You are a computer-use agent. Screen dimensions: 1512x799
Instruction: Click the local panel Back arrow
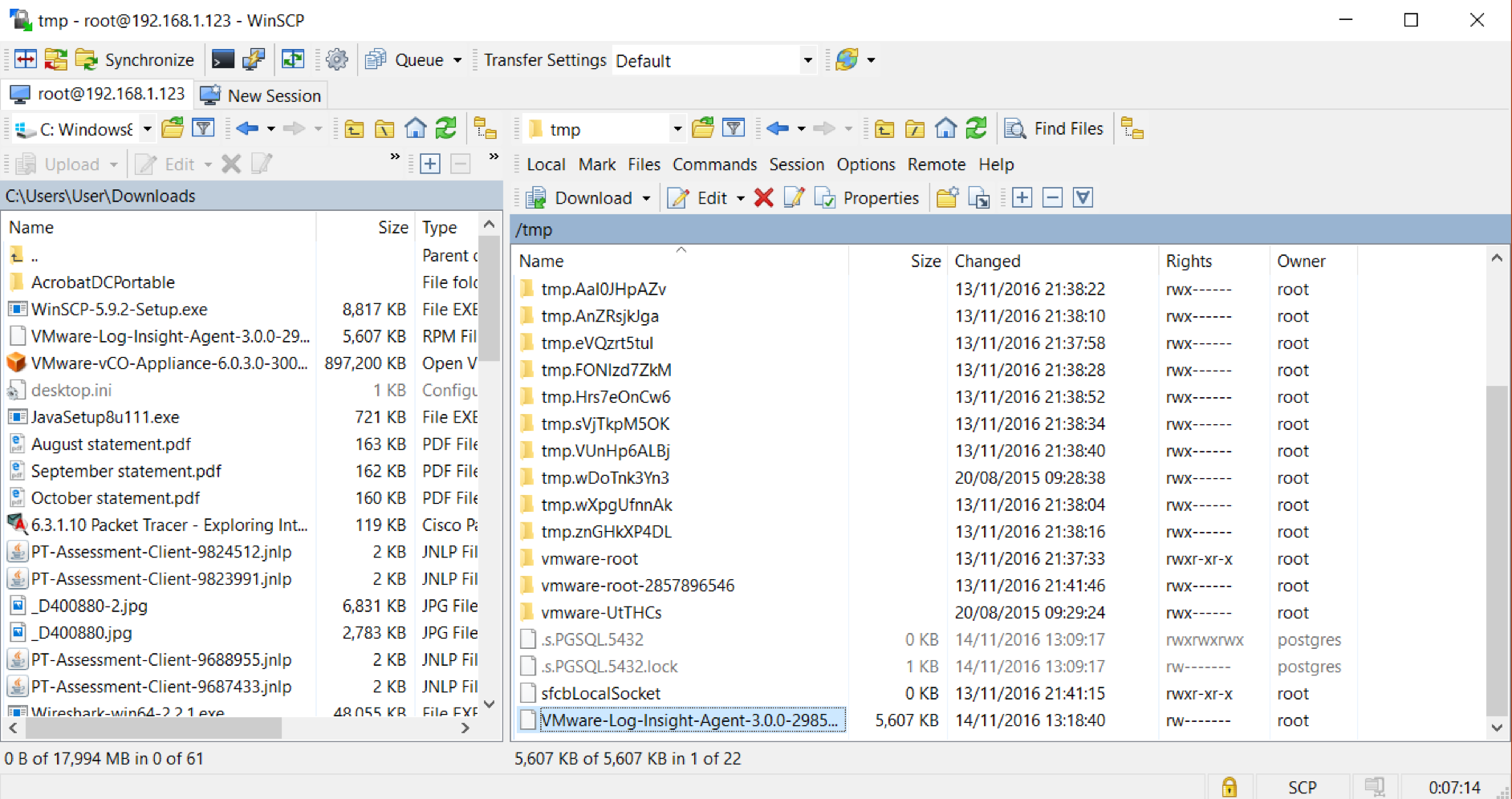(247, 128)
